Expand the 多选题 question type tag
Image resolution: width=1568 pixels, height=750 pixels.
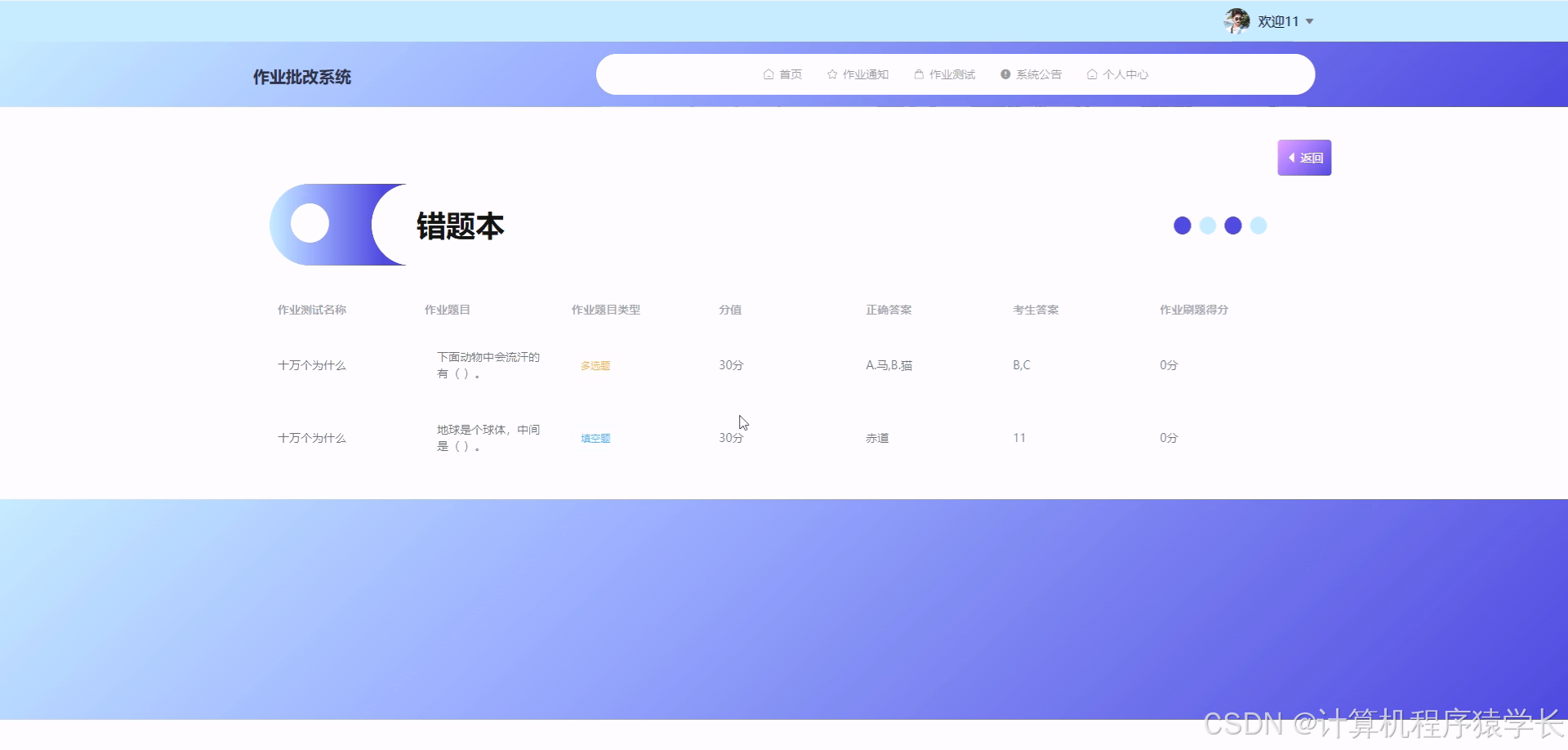(x=594, y=365)
